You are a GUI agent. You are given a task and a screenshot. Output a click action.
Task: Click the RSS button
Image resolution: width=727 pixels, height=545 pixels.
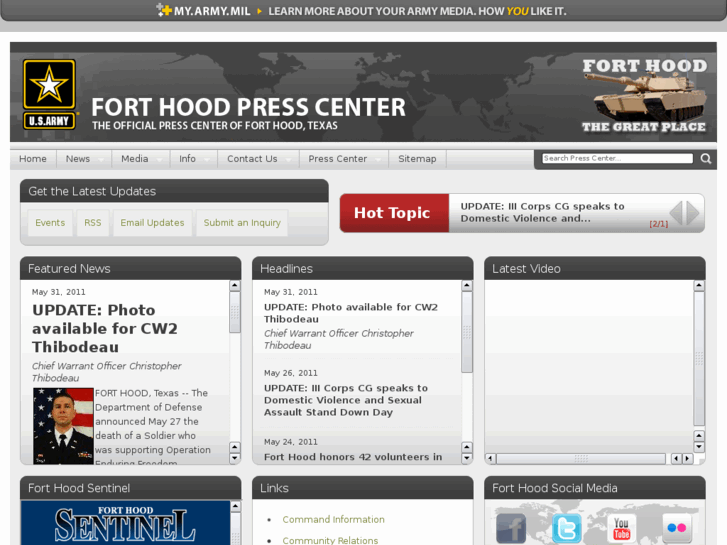[x=93, y=223]
